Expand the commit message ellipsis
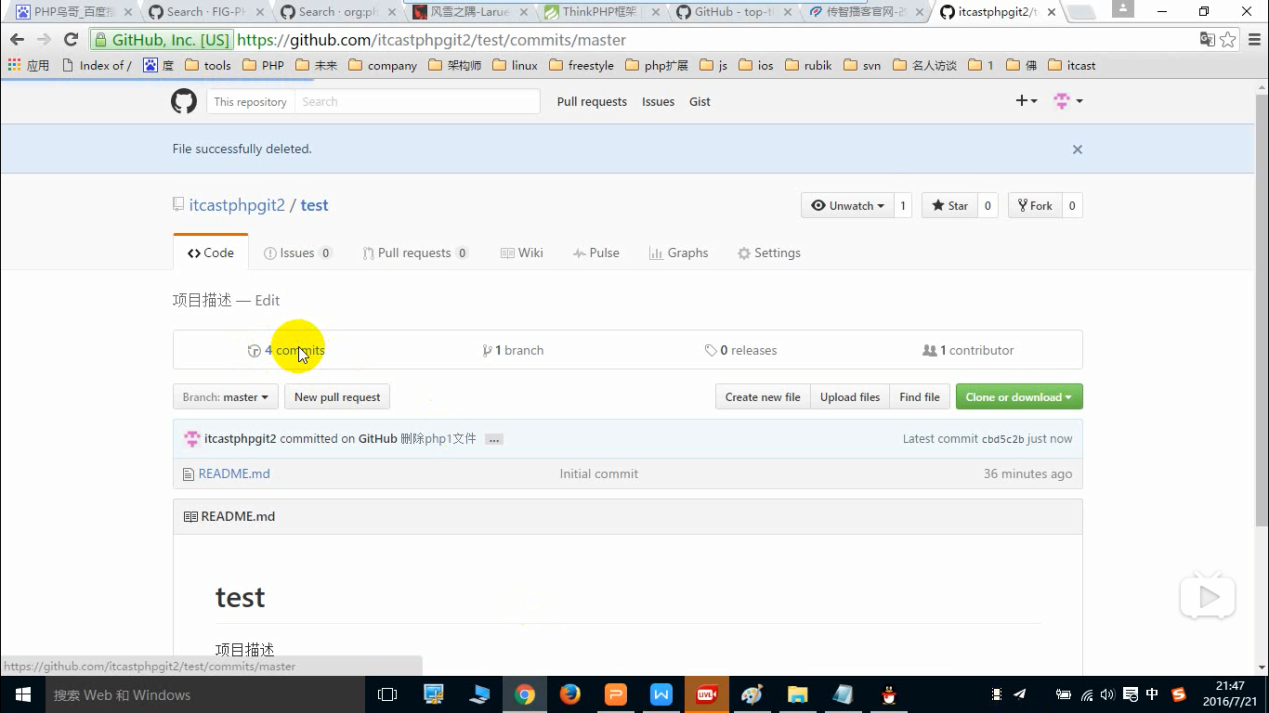Viewport: 1269px width, 713px height. 494,439
